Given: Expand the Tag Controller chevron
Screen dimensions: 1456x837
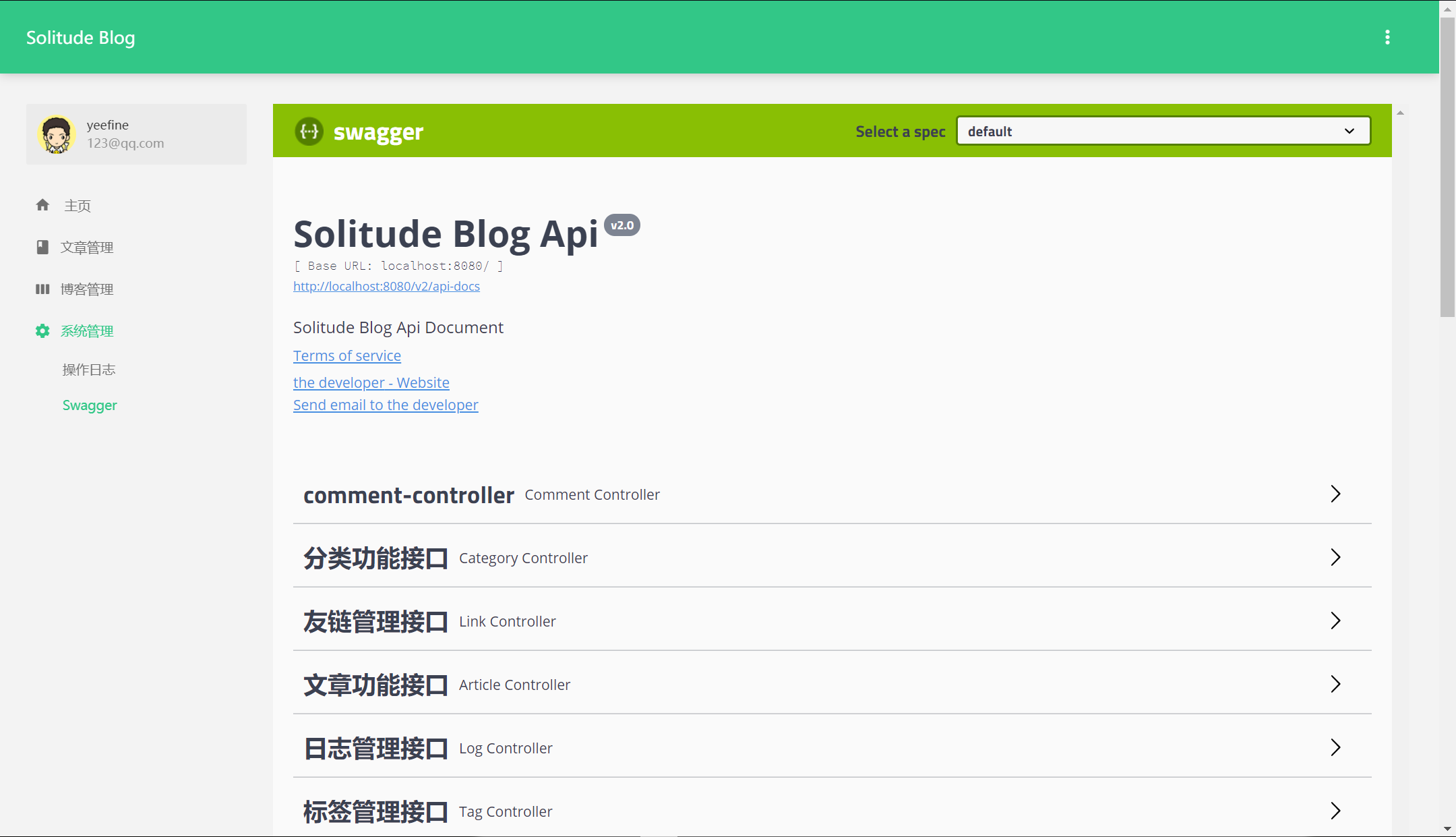Looking at the screenshot, I should coord(1335,811).
